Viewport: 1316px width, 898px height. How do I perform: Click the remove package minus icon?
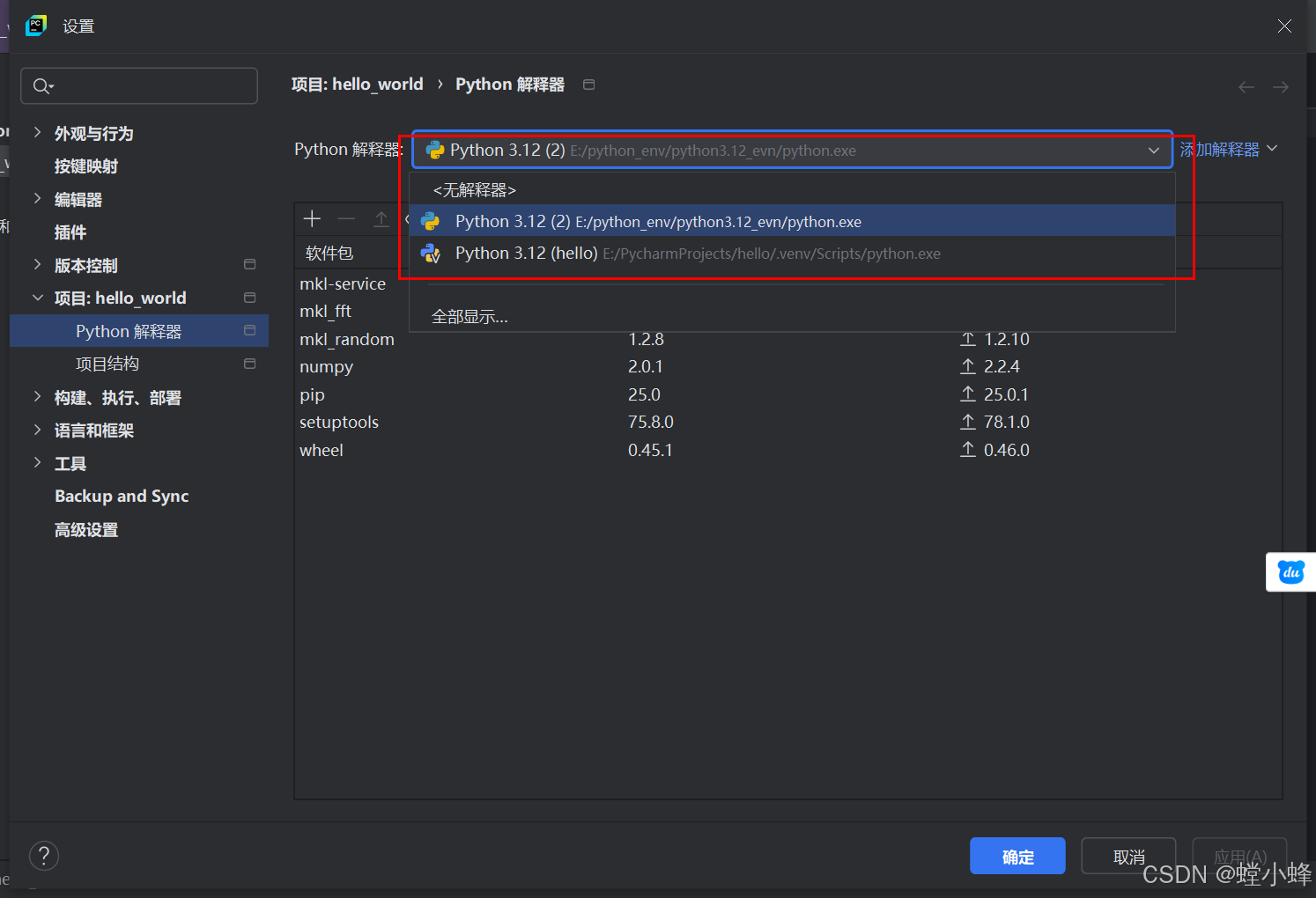346,219
